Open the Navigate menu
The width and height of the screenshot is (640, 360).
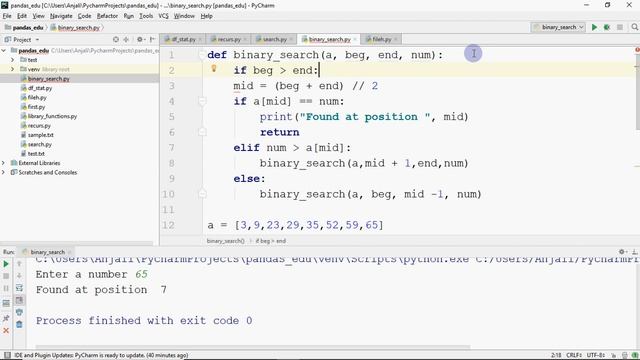(x=61, y=16)
